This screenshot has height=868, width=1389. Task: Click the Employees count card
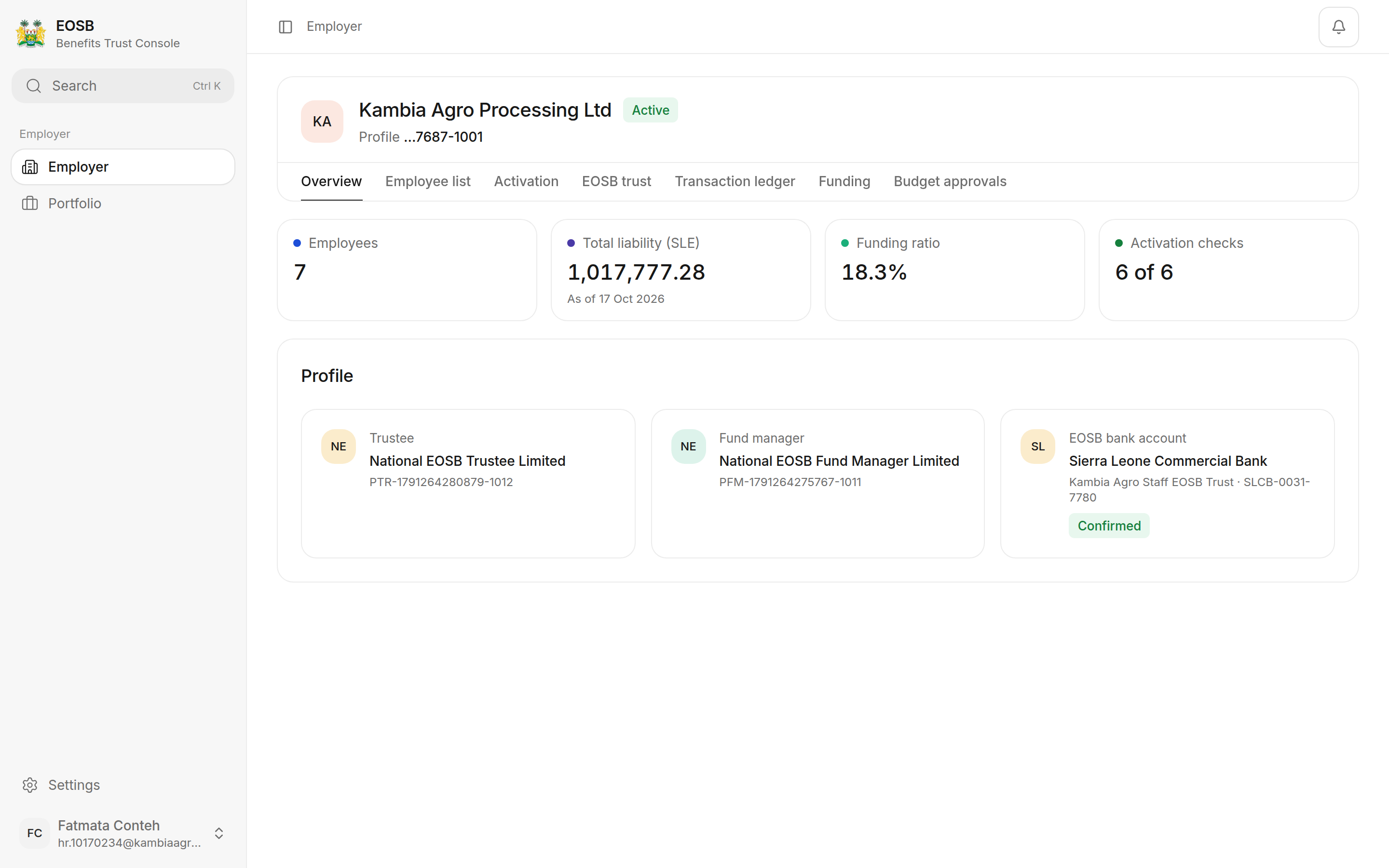(407, 270)
